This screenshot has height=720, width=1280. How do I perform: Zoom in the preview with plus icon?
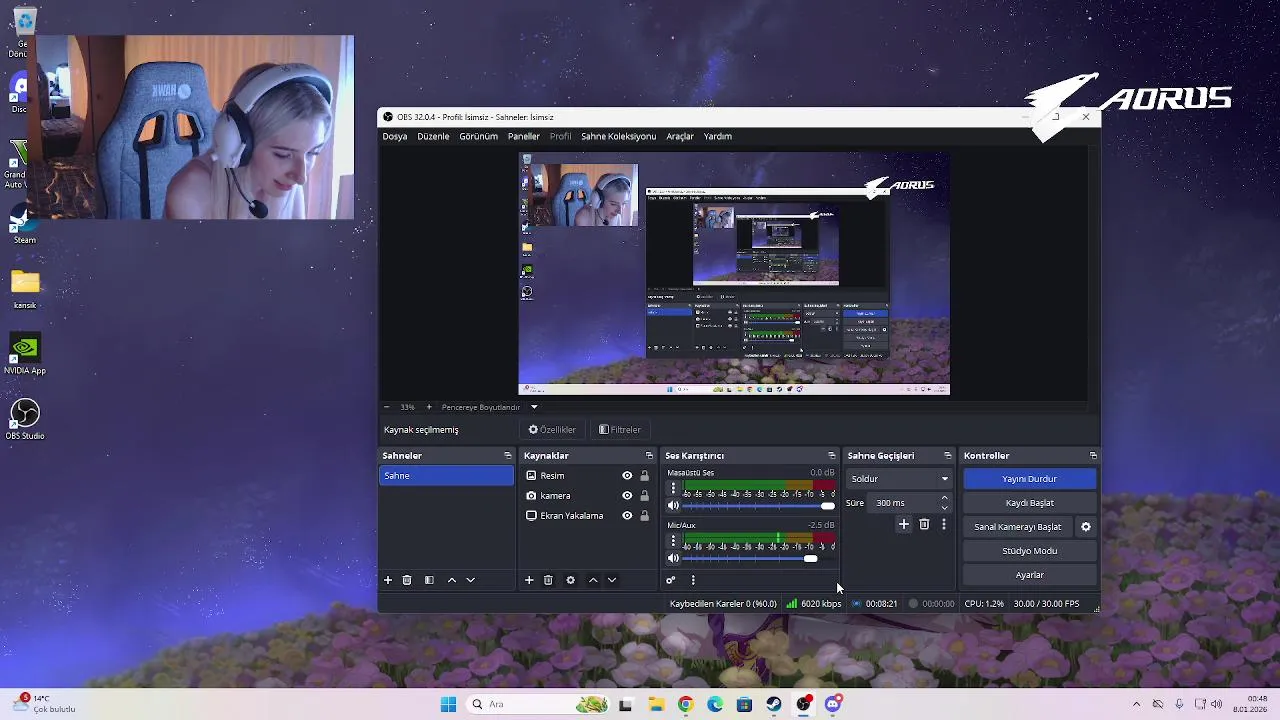point(429,407)
